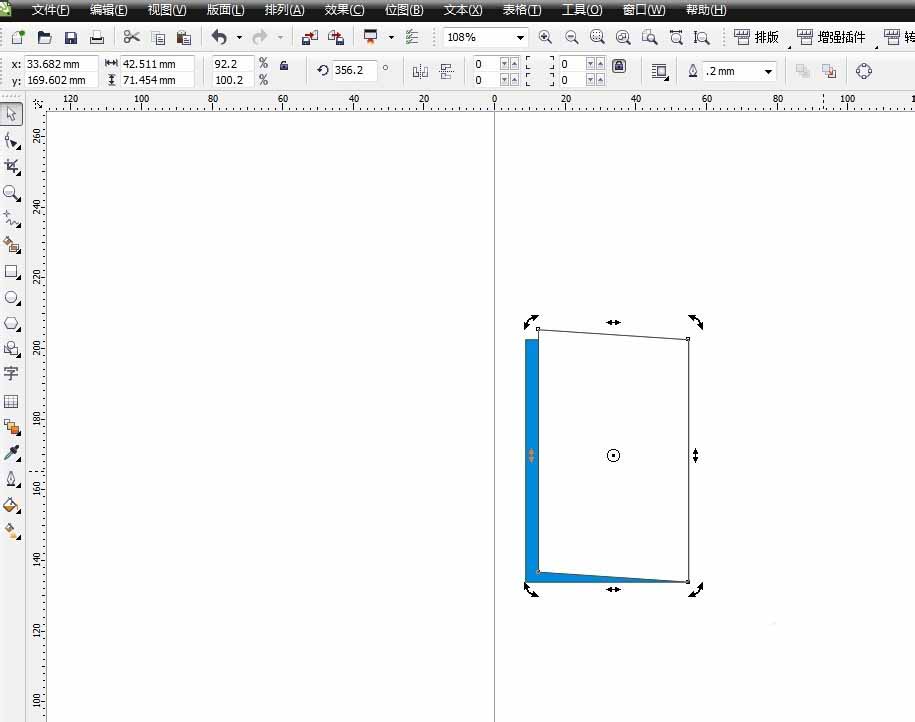This screenshot has width=915, height=722.
Task: Toggle horizontal mirror button
Action: pyautogui.click(x=420, y=71)
